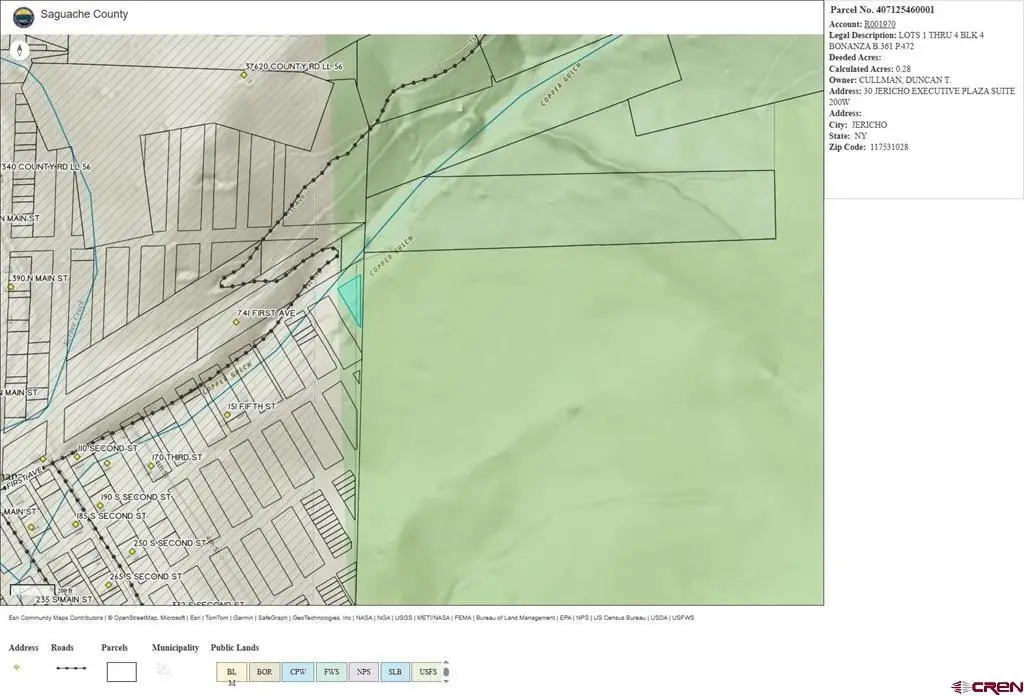Screen dimensions: 1024x696
Task: Click the address marker at 170 Third St
Action: click(151, 466)
